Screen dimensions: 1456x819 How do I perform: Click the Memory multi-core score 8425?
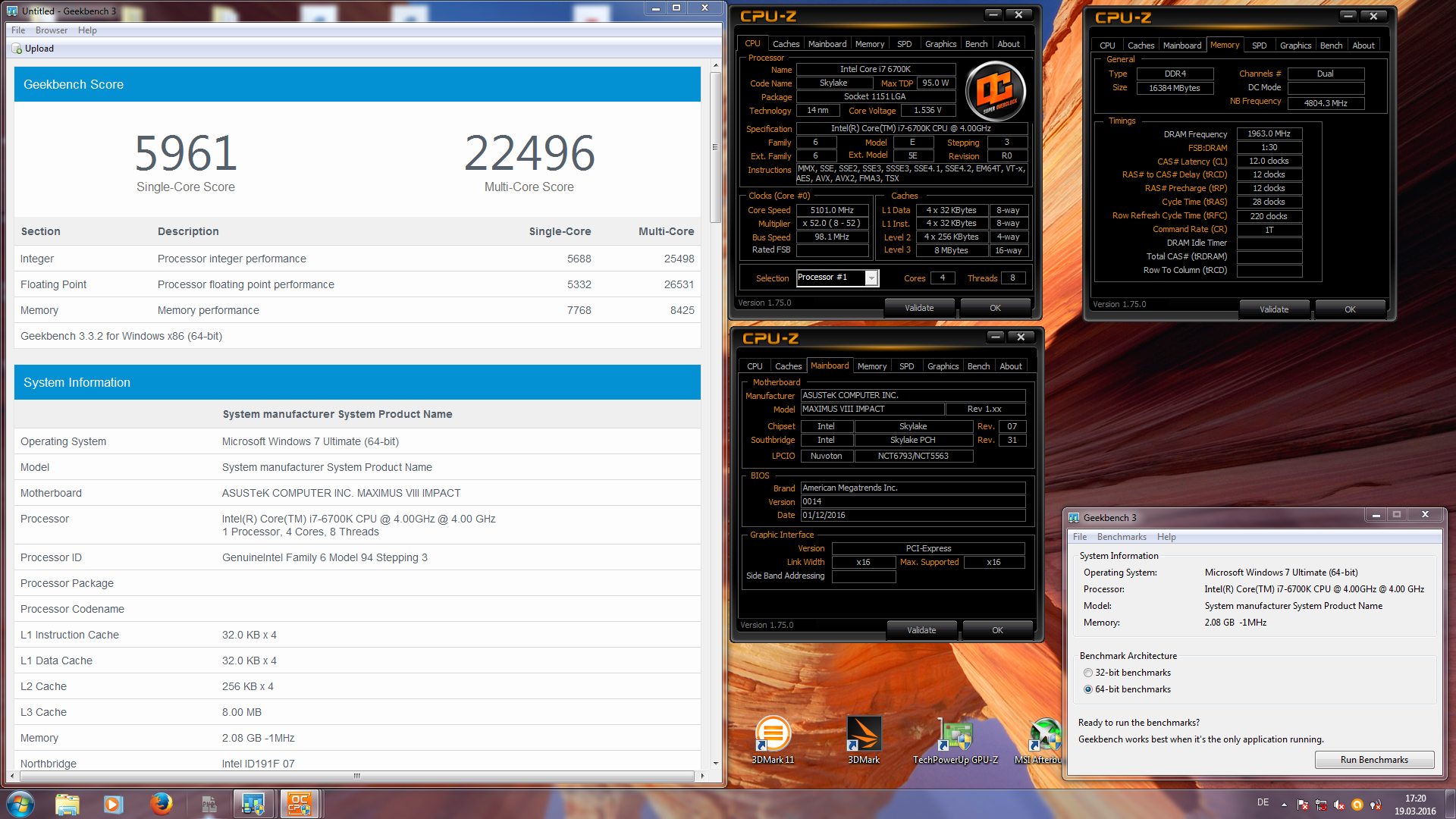coord(682,310)
